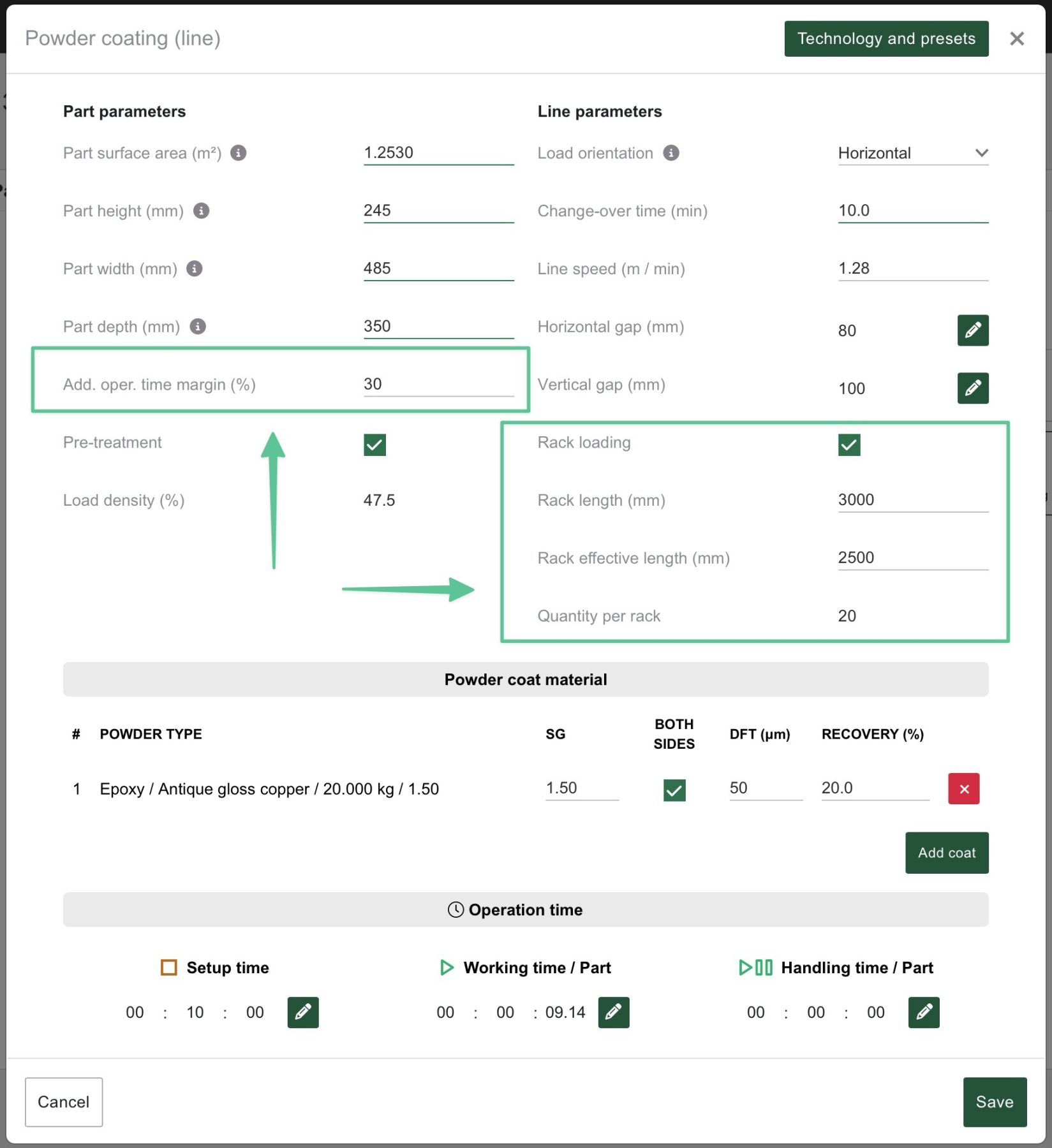Edit Handling time per part
The width and height of the screenshot is (1052, 1148).
[923, 1012]
